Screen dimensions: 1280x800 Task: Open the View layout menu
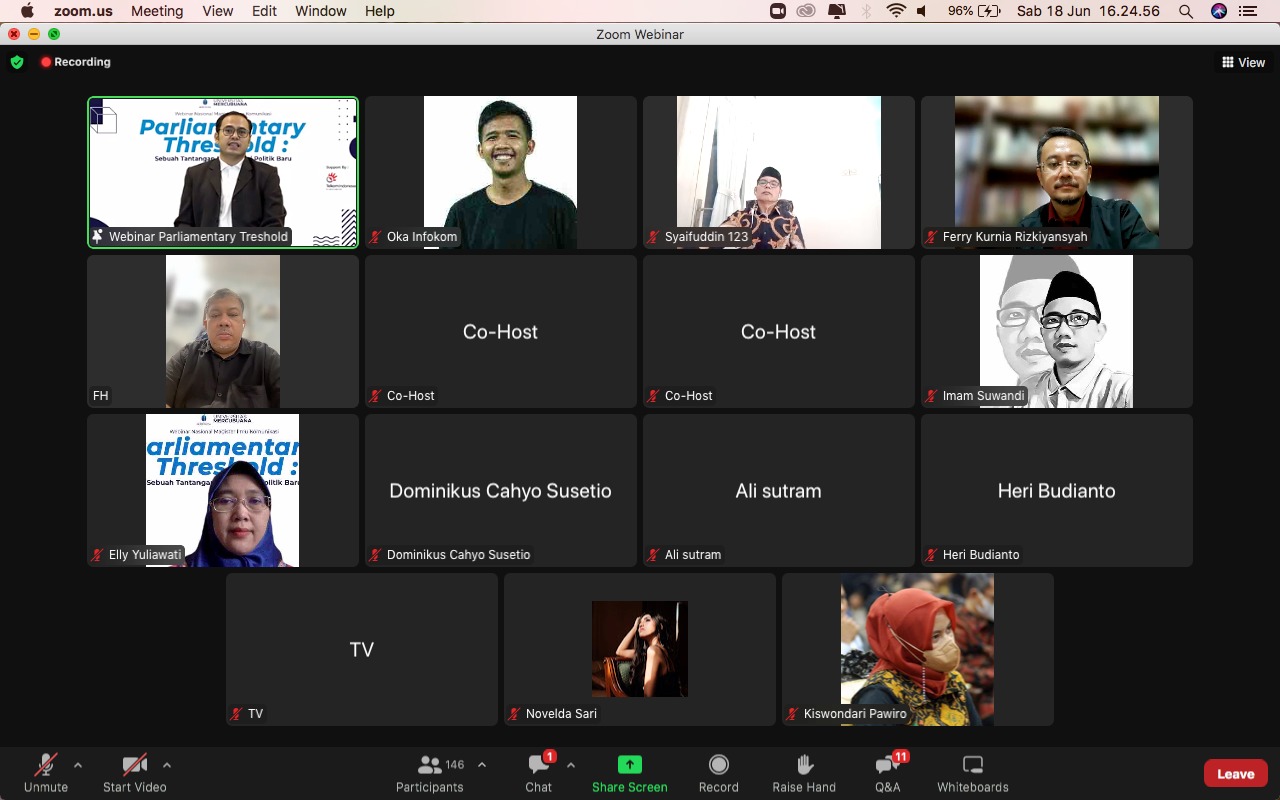pos(1243,62)
